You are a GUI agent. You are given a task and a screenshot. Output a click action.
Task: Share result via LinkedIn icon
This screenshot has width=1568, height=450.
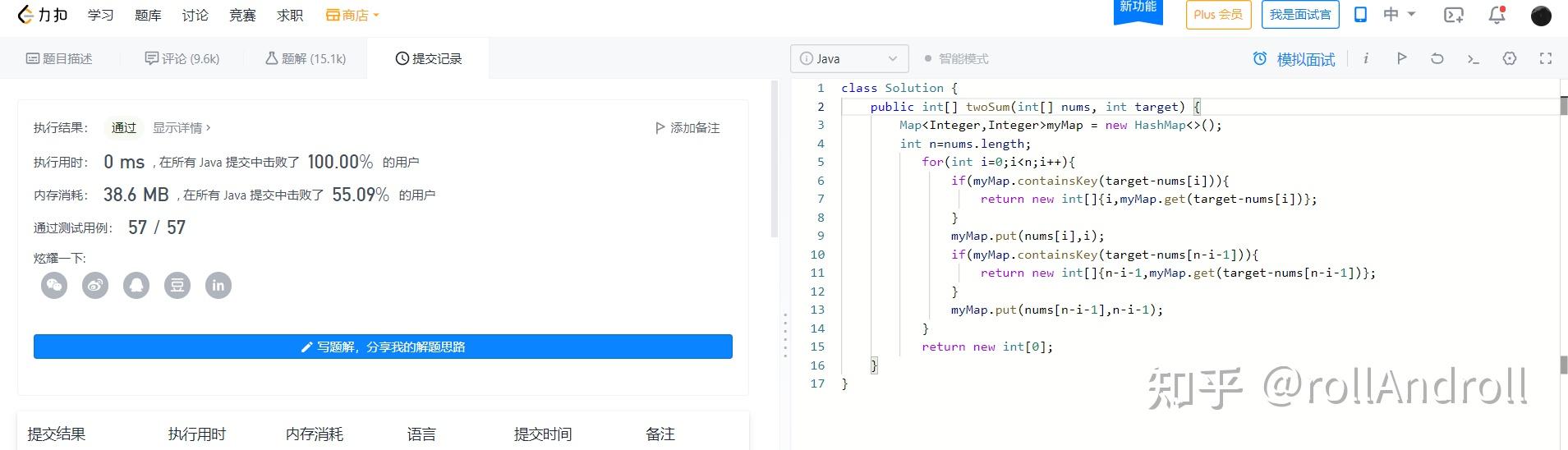pyautogui.click(x=218, y=285)
